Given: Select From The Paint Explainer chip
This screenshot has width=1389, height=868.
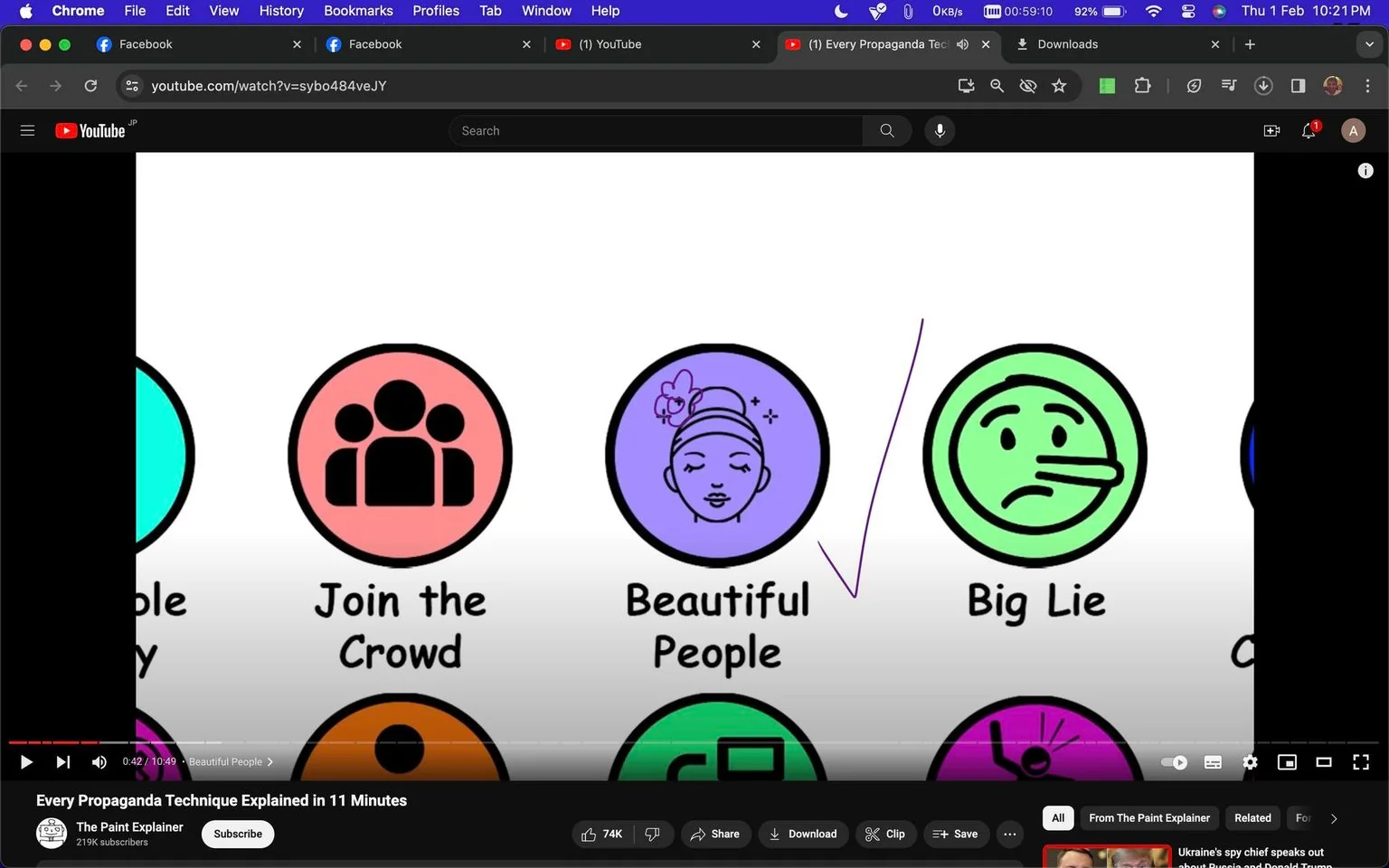Looking at the screenshot, I should 1149,818.
